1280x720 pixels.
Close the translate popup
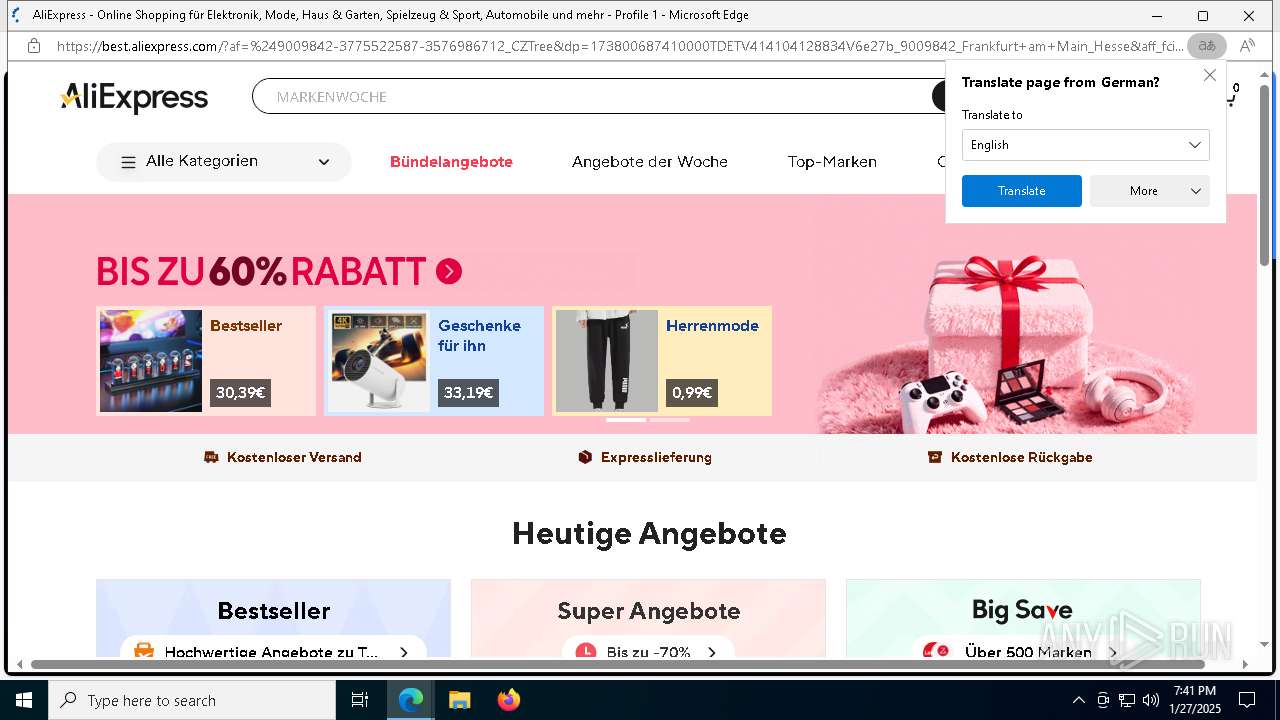click(x=1210, y=75)
